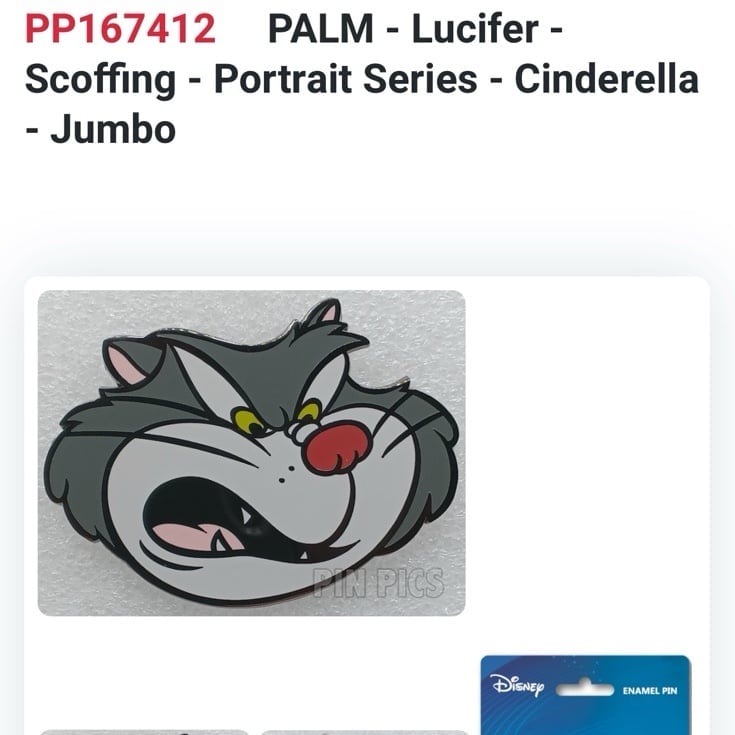The image size is (735, 735).
Task: Click Lucifer's yellow left eye
Action: [248, 421]
